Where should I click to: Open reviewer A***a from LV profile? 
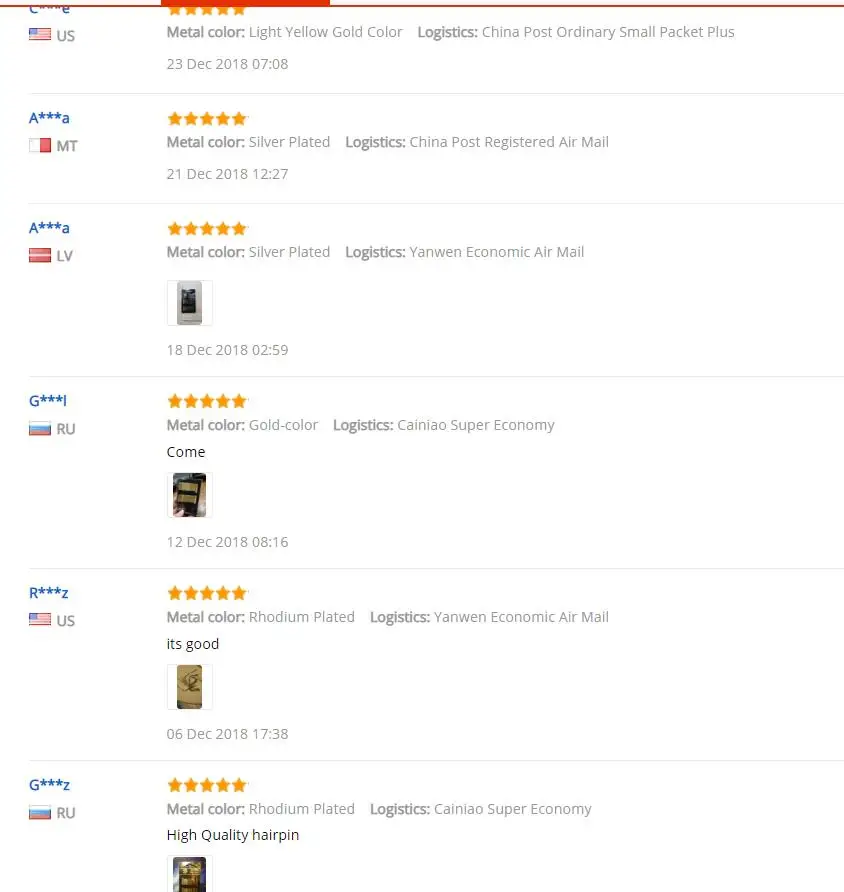coord(49,228)
